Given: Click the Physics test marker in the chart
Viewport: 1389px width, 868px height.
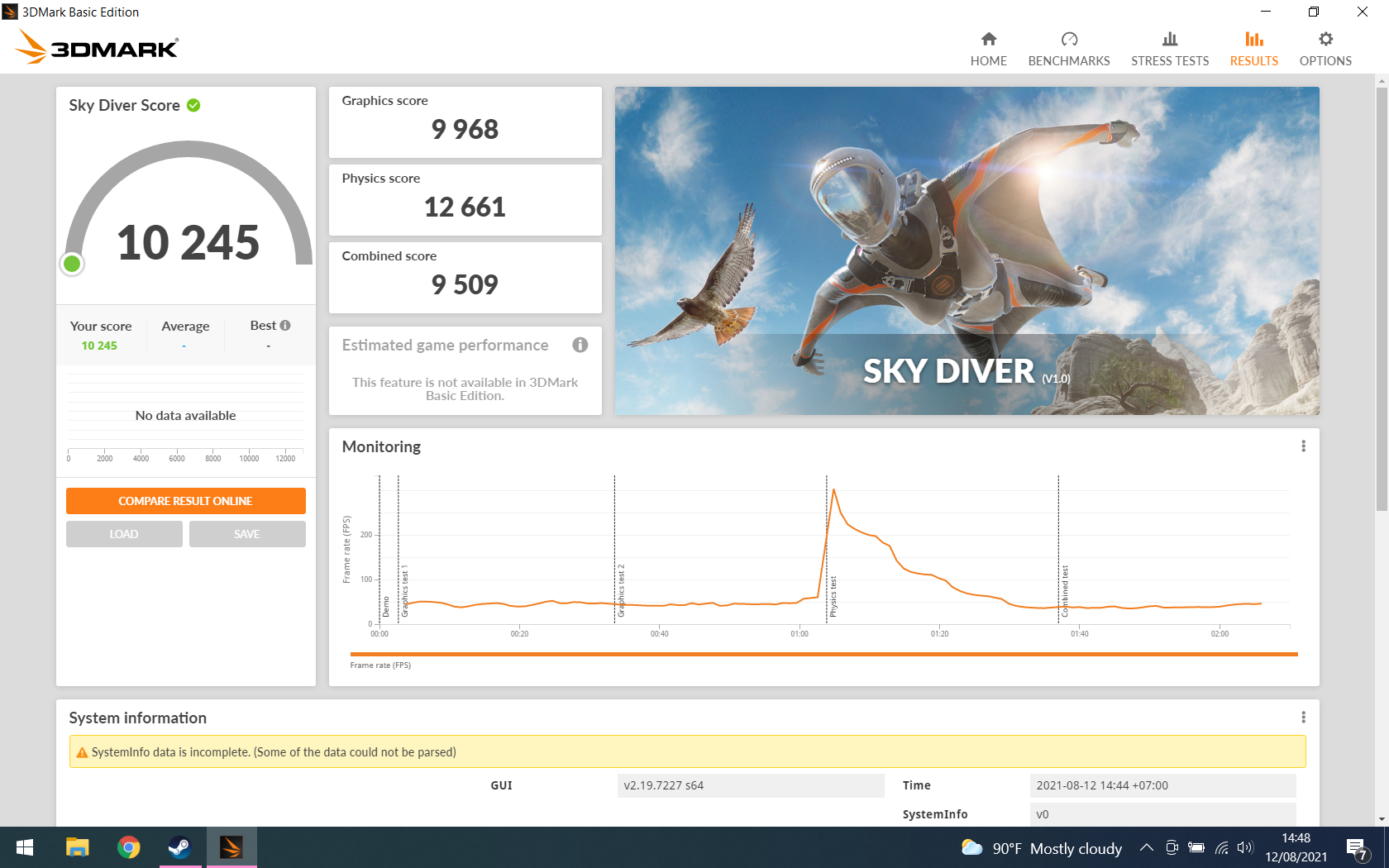Looking at the screenshot, I should click(x=833, y=596).
